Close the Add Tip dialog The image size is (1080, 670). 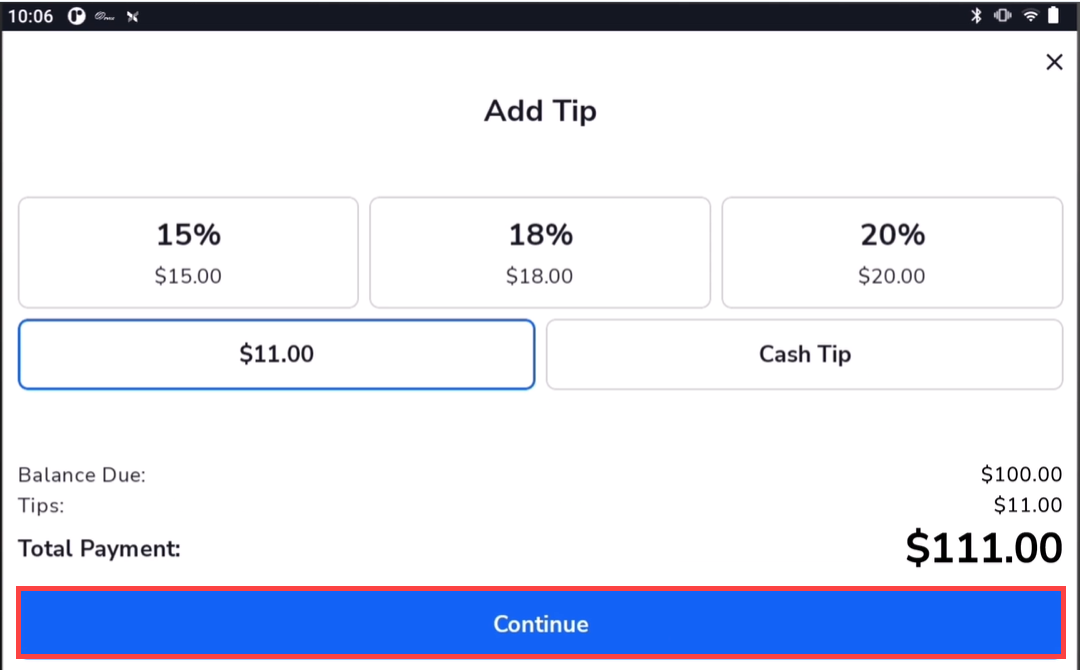[x=1054, y=62]
